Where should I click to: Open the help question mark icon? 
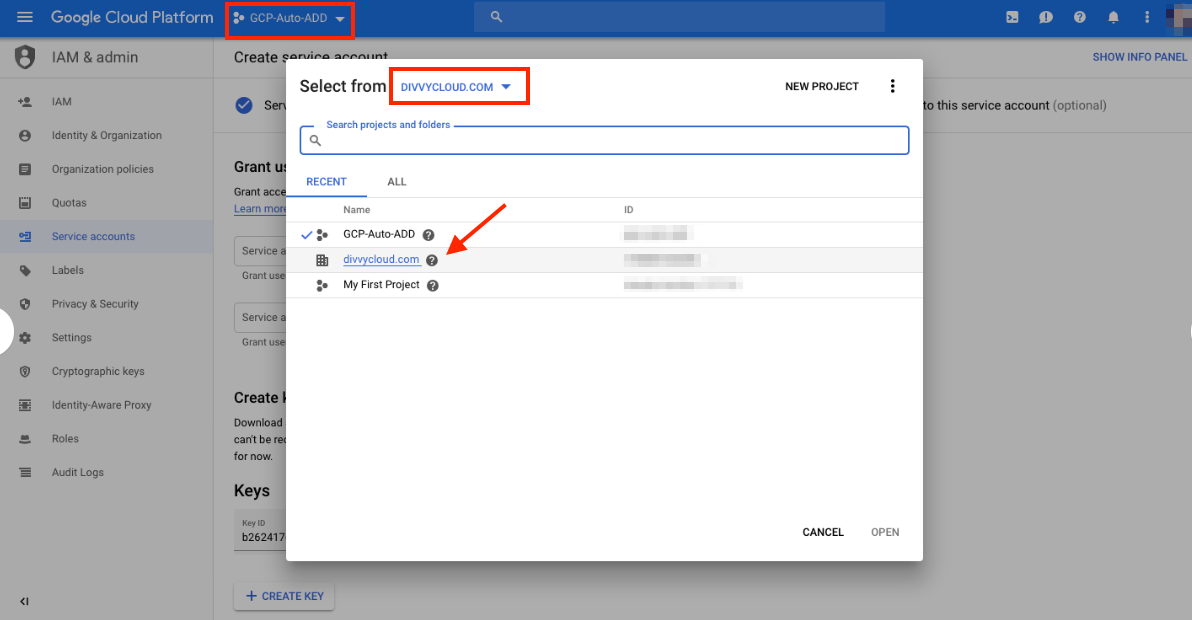(x=1079, y=17)
